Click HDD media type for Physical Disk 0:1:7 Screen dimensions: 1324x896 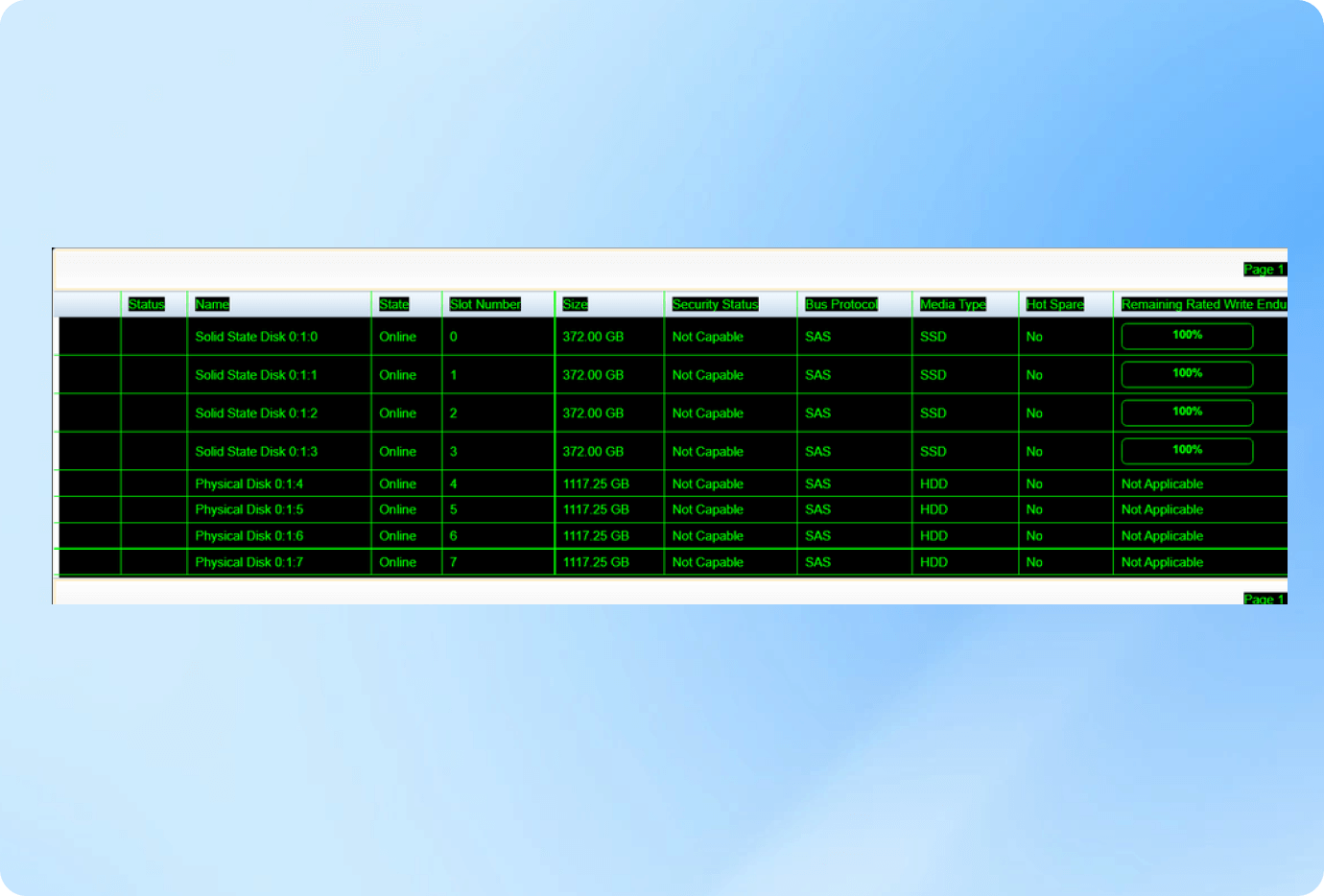[934, 562]
